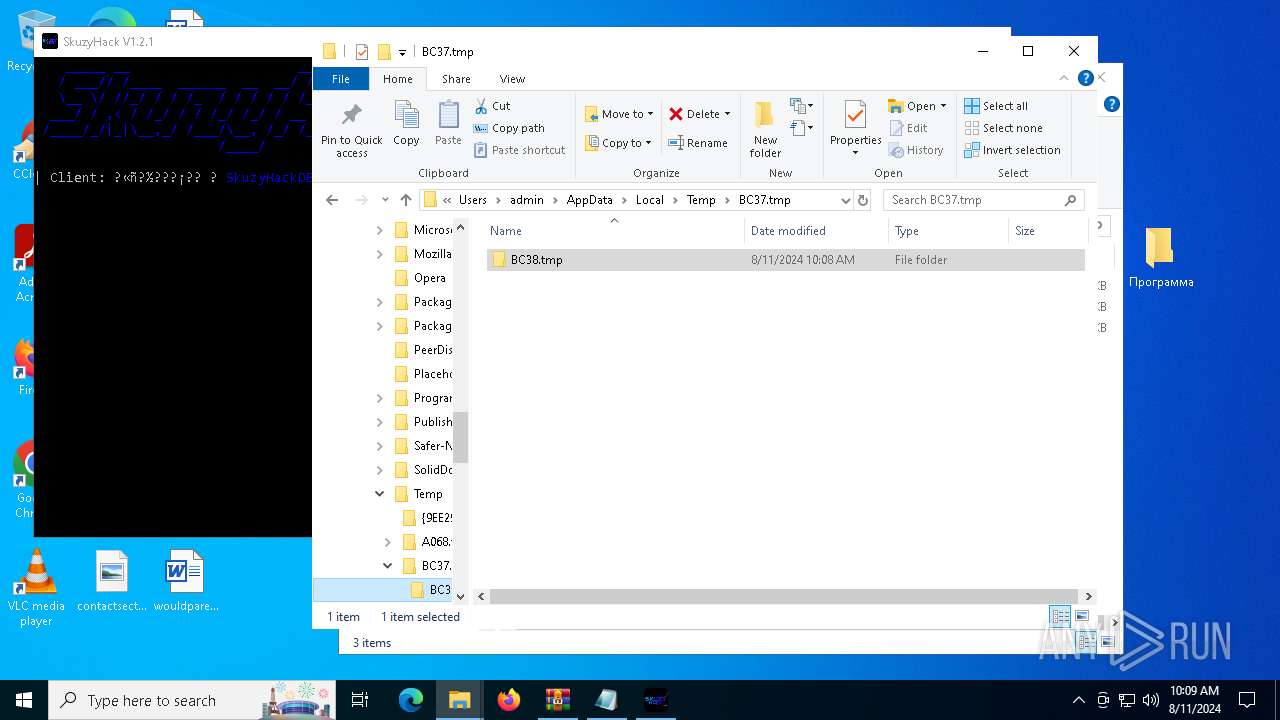This screenshot has height=720, width=1280.
Task: Collapse the Temp tree node
Action: tap(380, 494)
